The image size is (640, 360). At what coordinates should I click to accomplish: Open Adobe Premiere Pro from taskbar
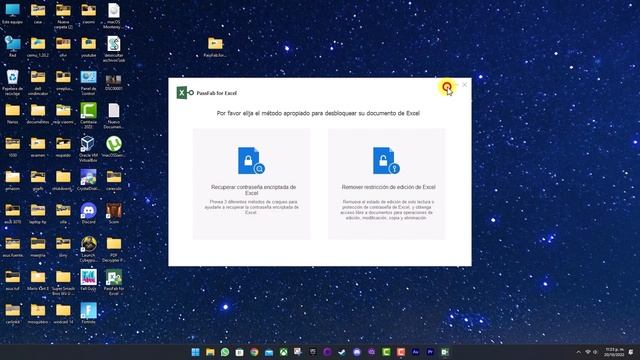click(x=430, y=352)
